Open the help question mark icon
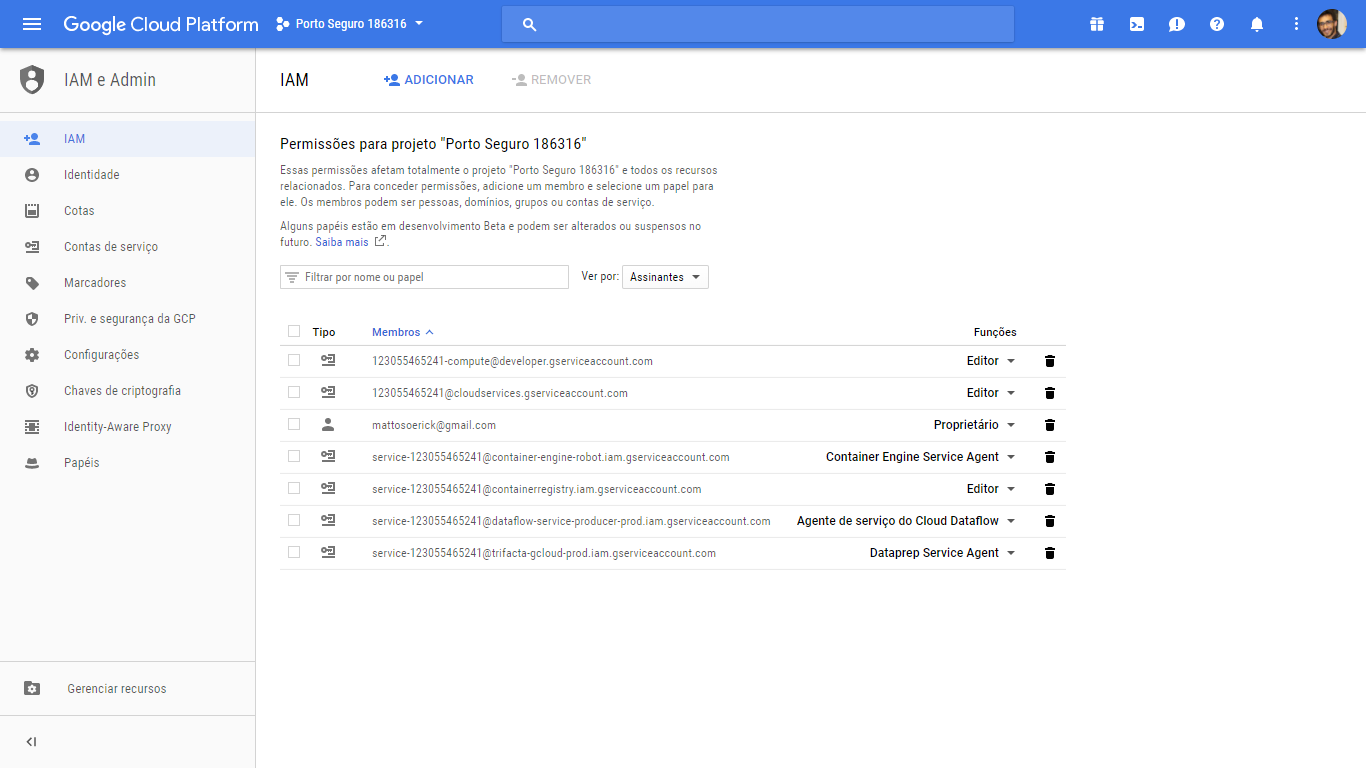 coord(1217,24)
